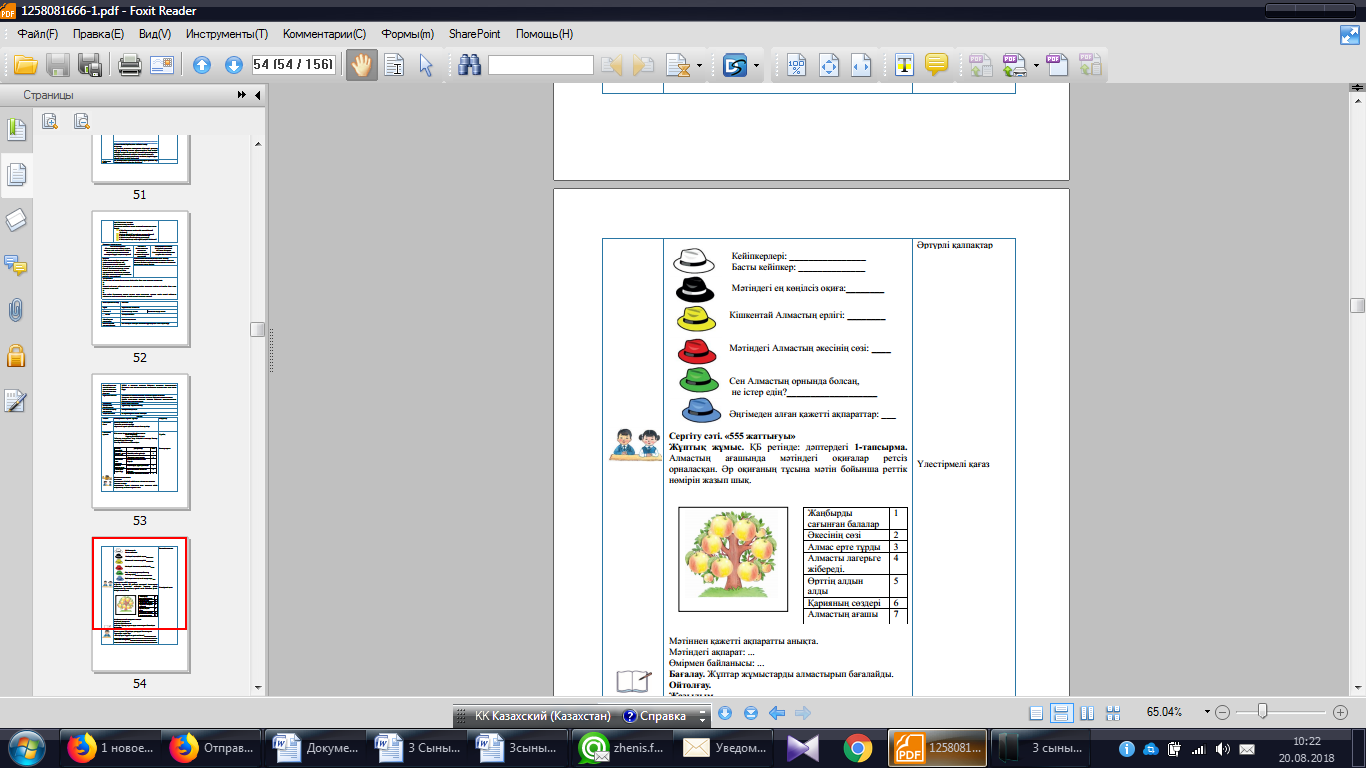The width and height of the screenshot is (1366, 768).
Task: Choose the arrow Select Annotation tool
Action: [x=427, y=65]
